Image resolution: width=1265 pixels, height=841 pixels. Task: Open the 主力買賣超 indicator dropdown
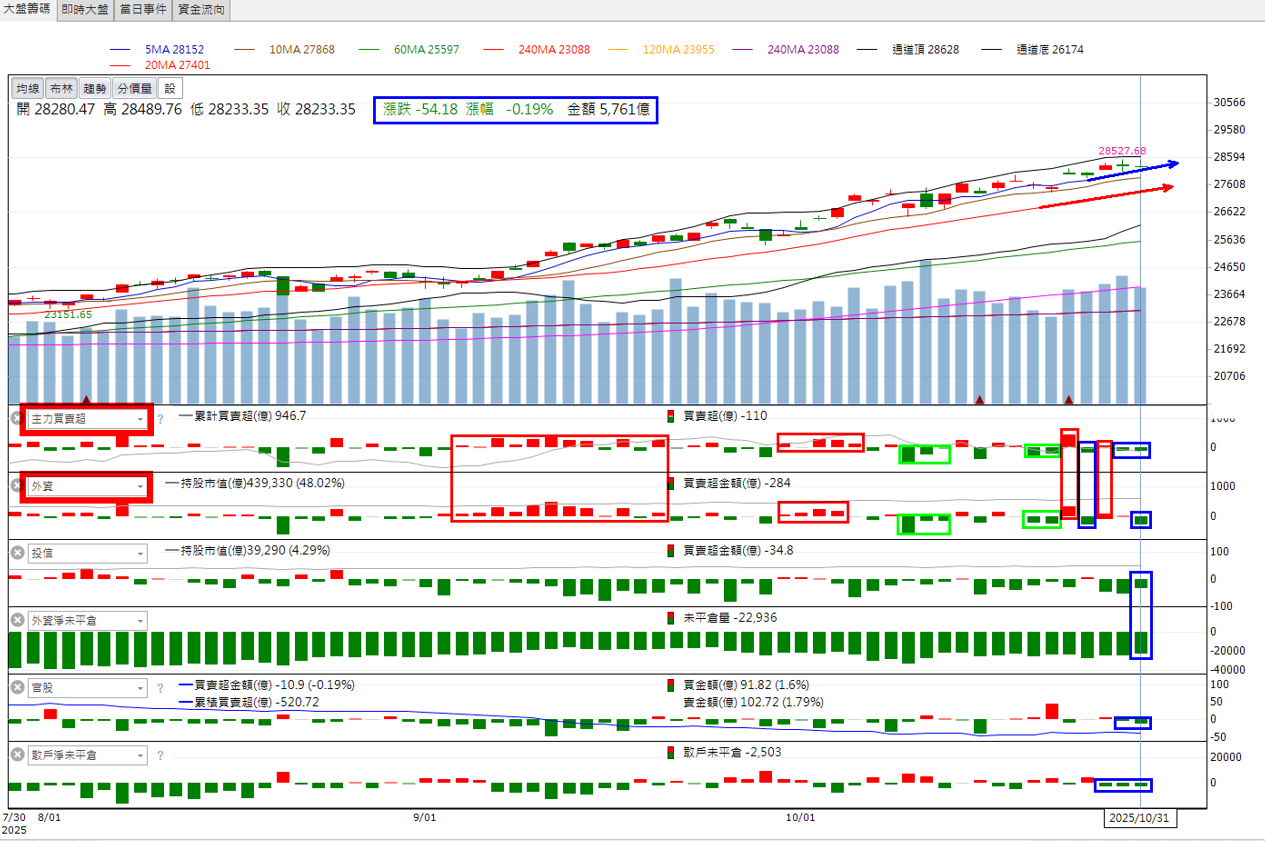(x=85, y=419)
